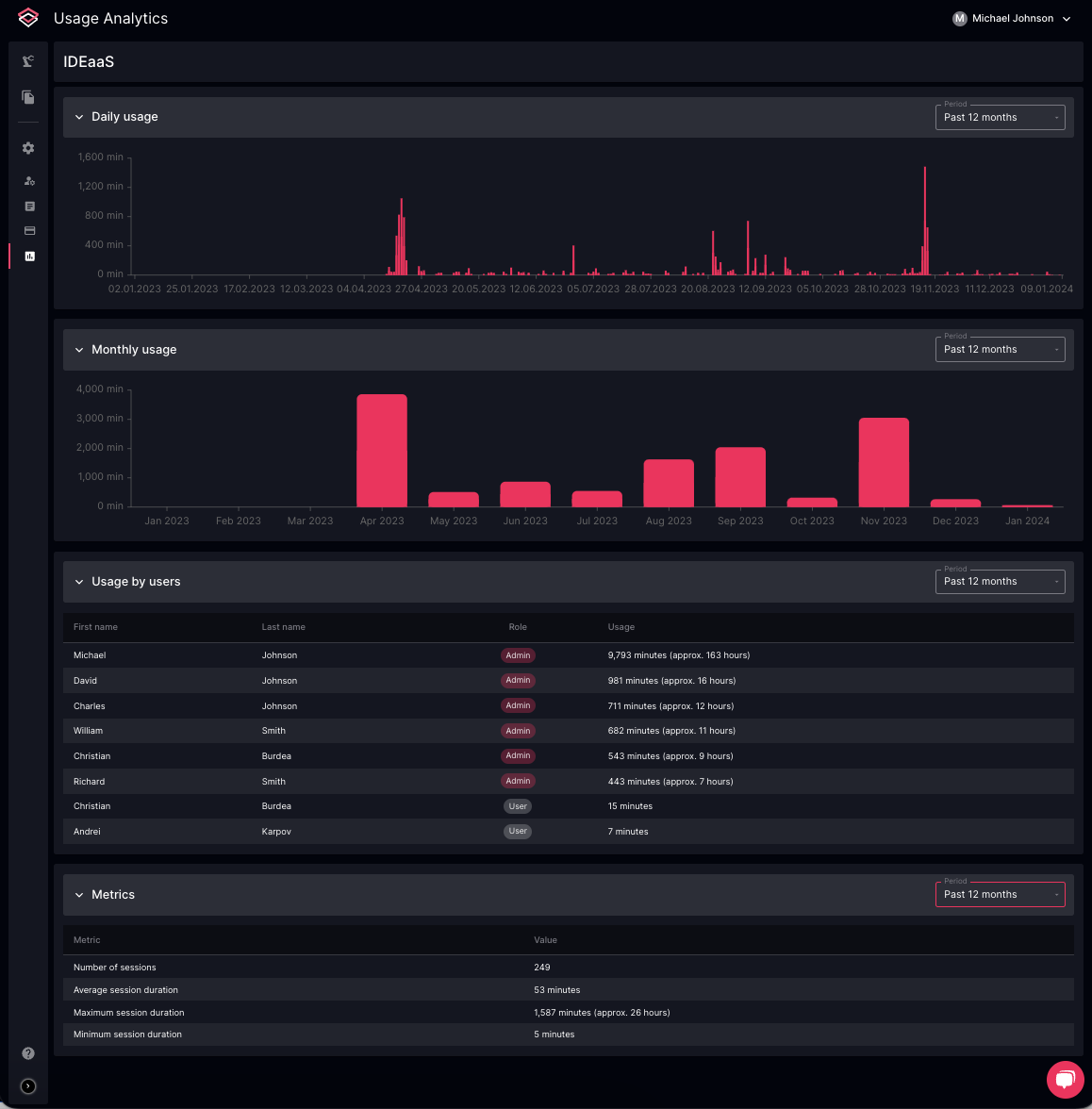This screenshot has height=1109, width=1092.
Task: Open the copy documents icon in sidebar
Action: (x=28, y=97)
